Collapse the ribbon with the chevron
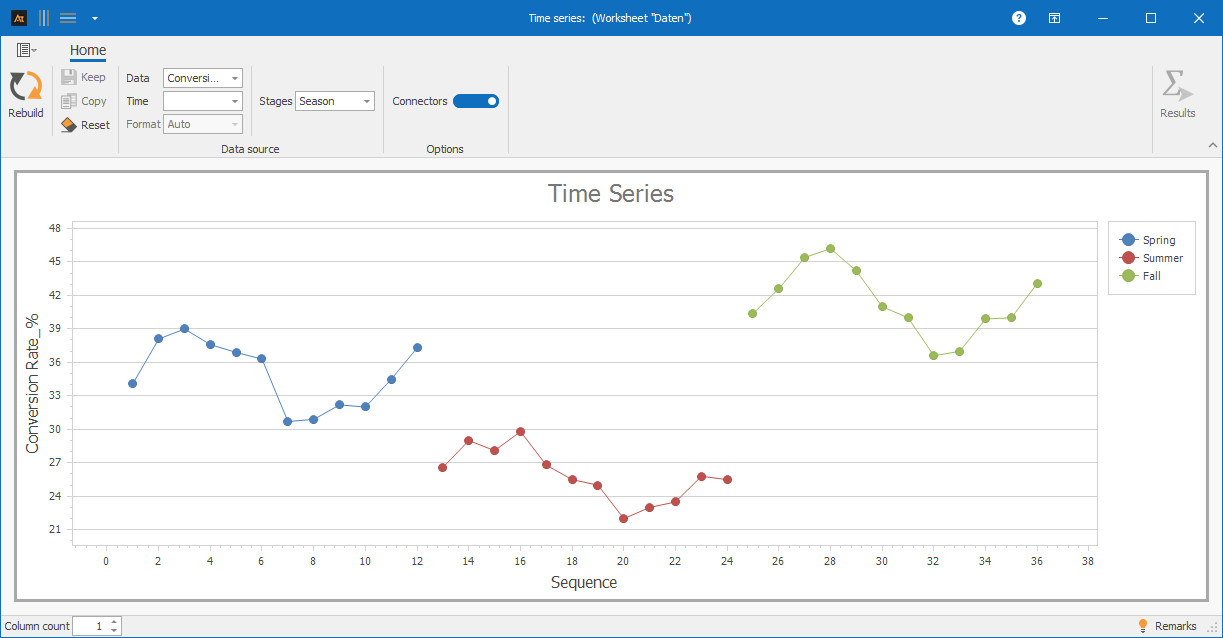 [x=1213, y=146]
